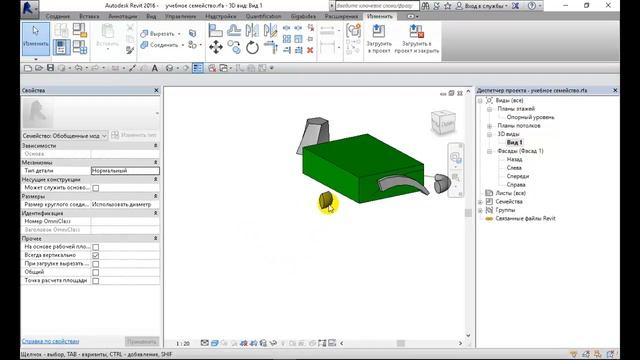The width and height of the screenshot is (640, 360).
Task: Click the Offset tool icon
Action: [x=234, y=31]
